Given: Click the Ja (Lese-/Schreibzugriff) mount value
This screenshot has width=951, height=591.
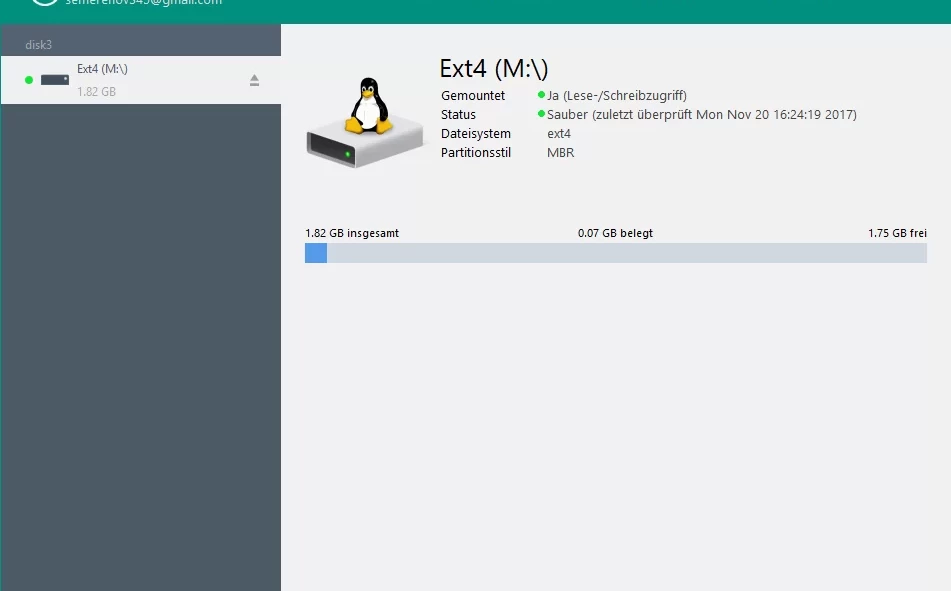Looking at the screenshot, I should tap(616, 96).
